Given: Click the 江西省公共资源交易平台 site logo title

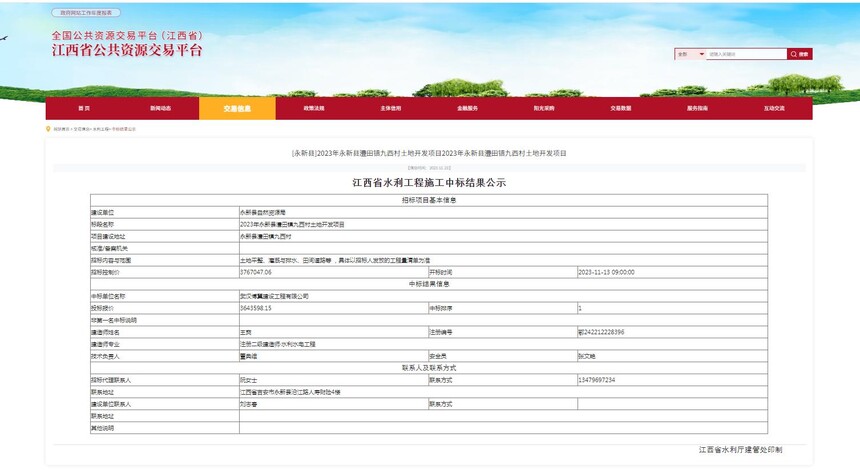Looking at the screenshot, I should 127,50.
